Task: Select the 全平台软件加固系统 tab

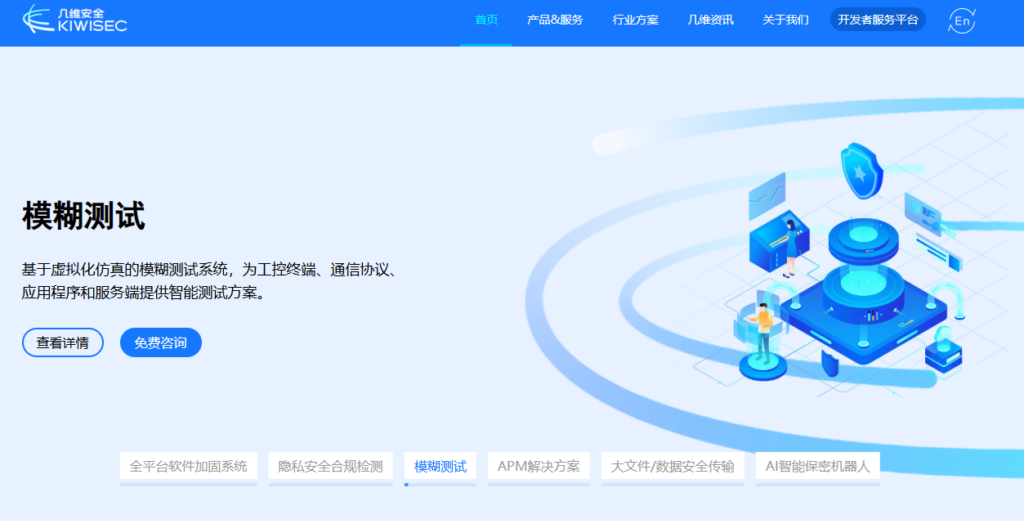Action: tap(188, 466)
